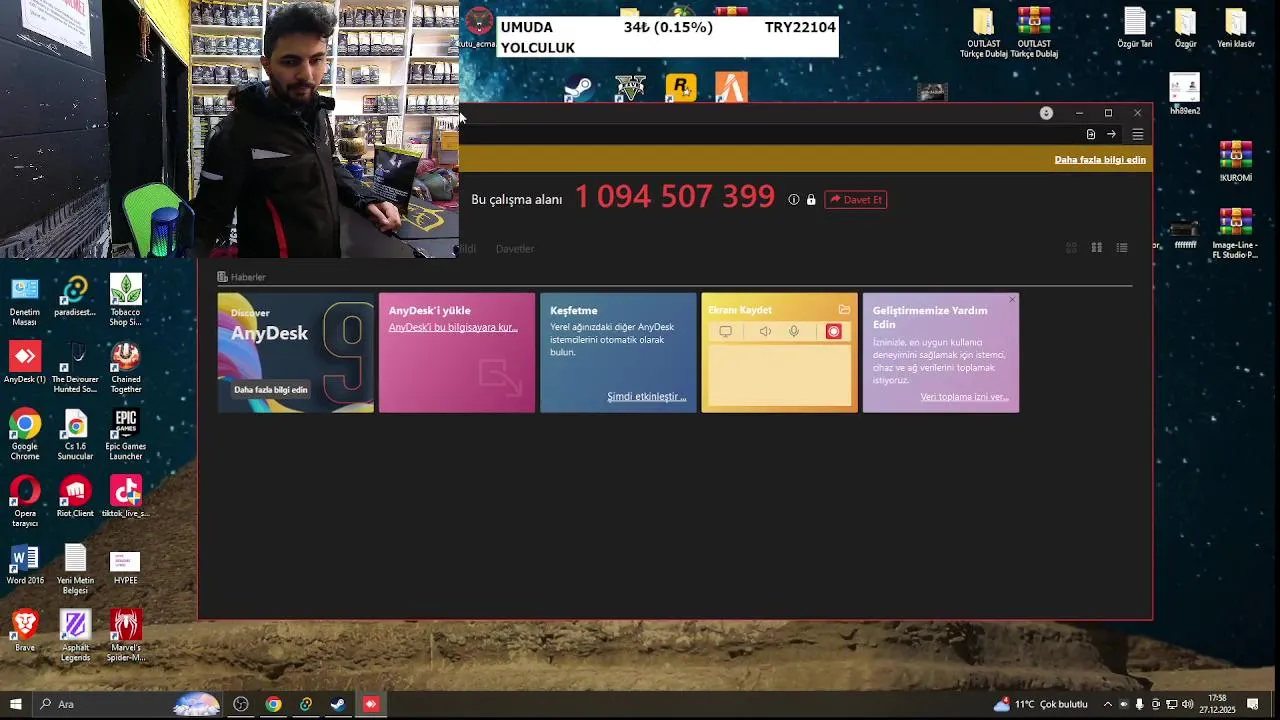Open recordings folder in Ekranı Kaydet card
The height and width of the screenshot is (720, 1280).
click(844, 310)
